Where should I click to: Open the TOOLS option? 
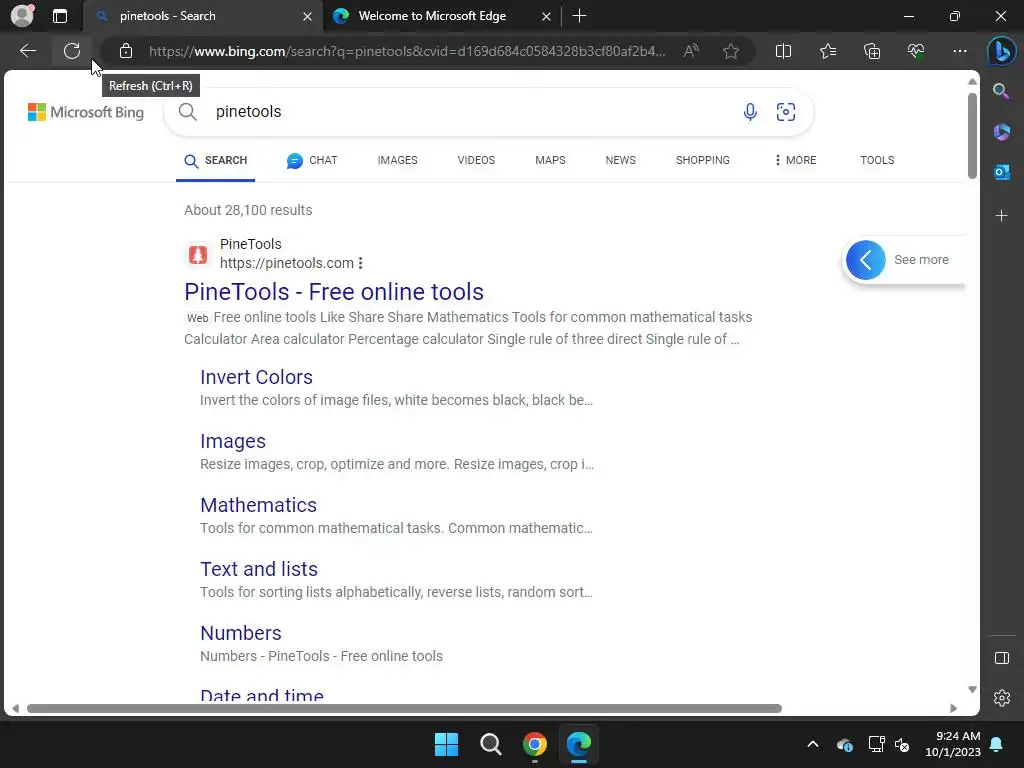[x=877, y=161]
